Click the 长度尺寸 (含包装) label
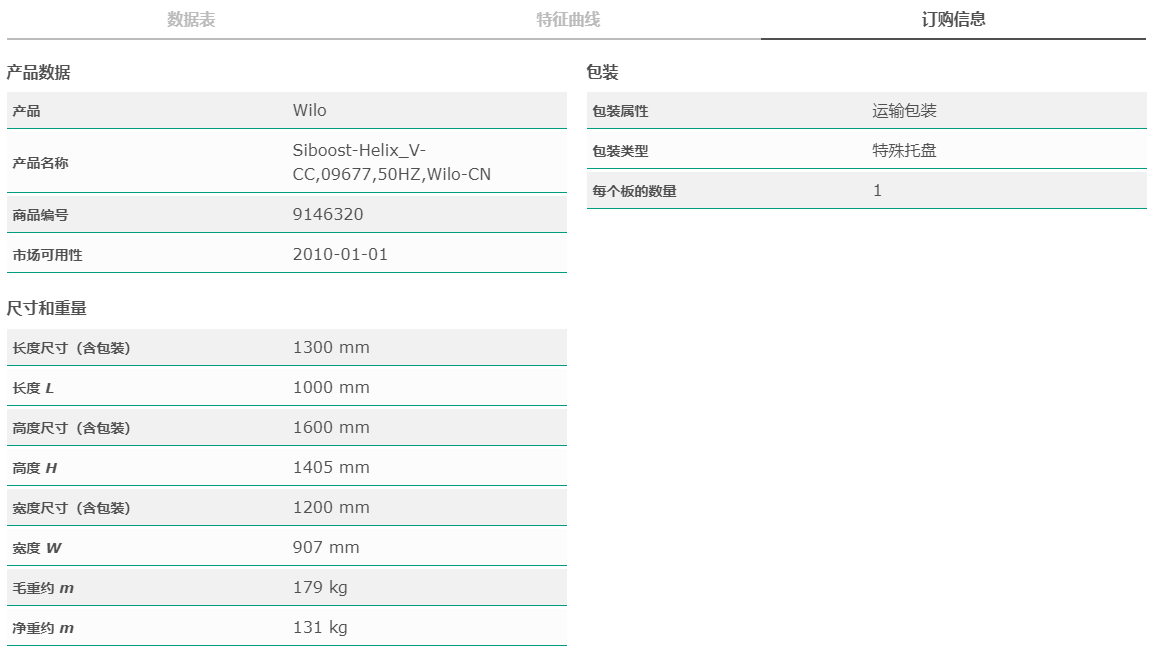Screen dimensions: 1165x656 tap(71, 348)
